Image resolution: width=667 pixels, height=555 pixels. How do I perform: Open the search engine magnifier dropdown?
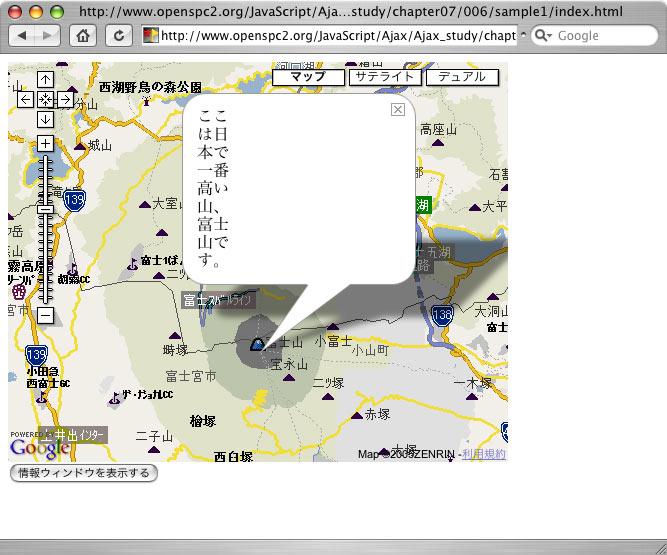pyautogui.click(x=543, y=35)
